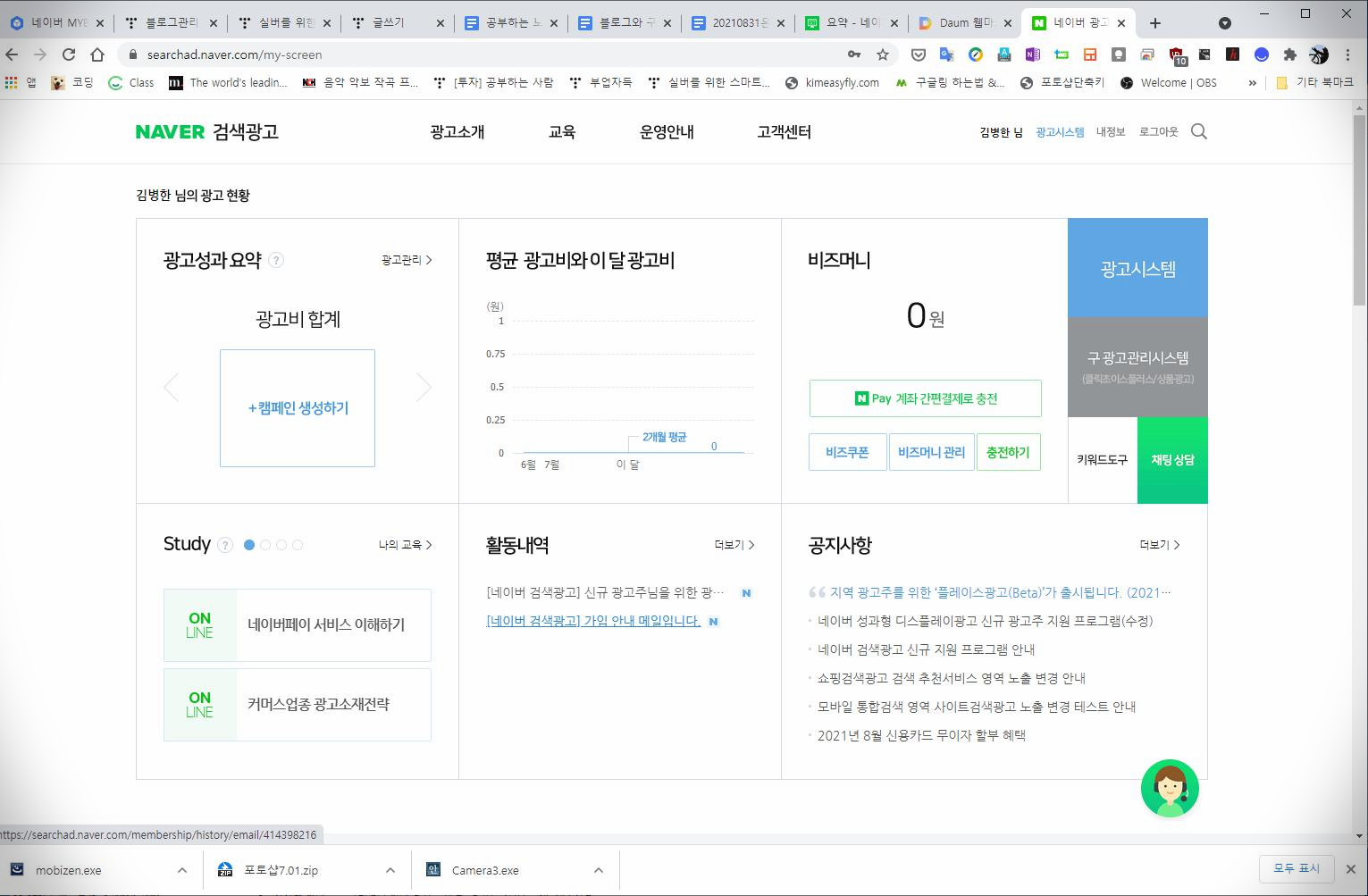Image resolution: width=1368 pixels, height=896 pixels.
Task: Open 키워드도구 tile
Action: click(1102, 460)
